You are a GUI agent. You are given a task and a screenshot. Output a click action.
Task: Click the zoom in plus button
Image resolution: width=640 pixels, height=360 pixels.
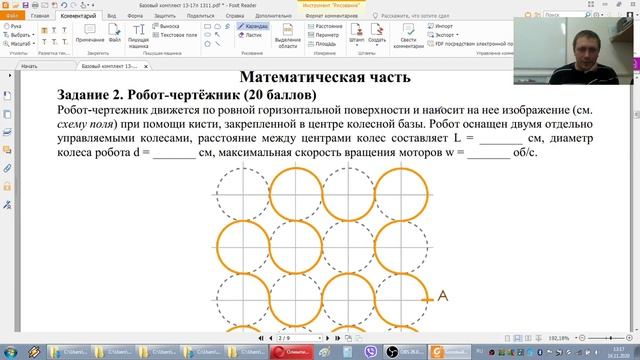(629, 338)
